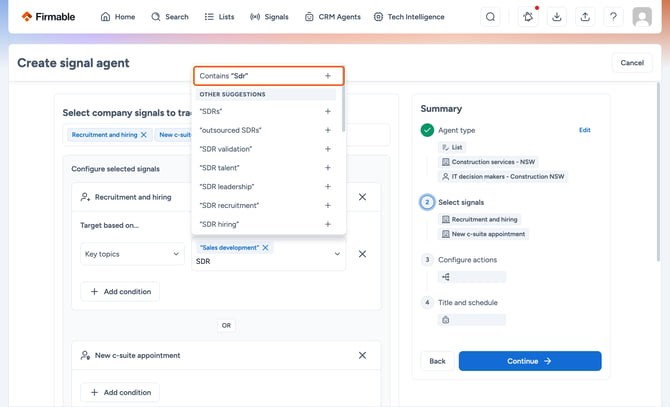Screen dimensions: 670x407
Task: Click the step 3 Configure actions circle
Action: (x=427, y=260)
